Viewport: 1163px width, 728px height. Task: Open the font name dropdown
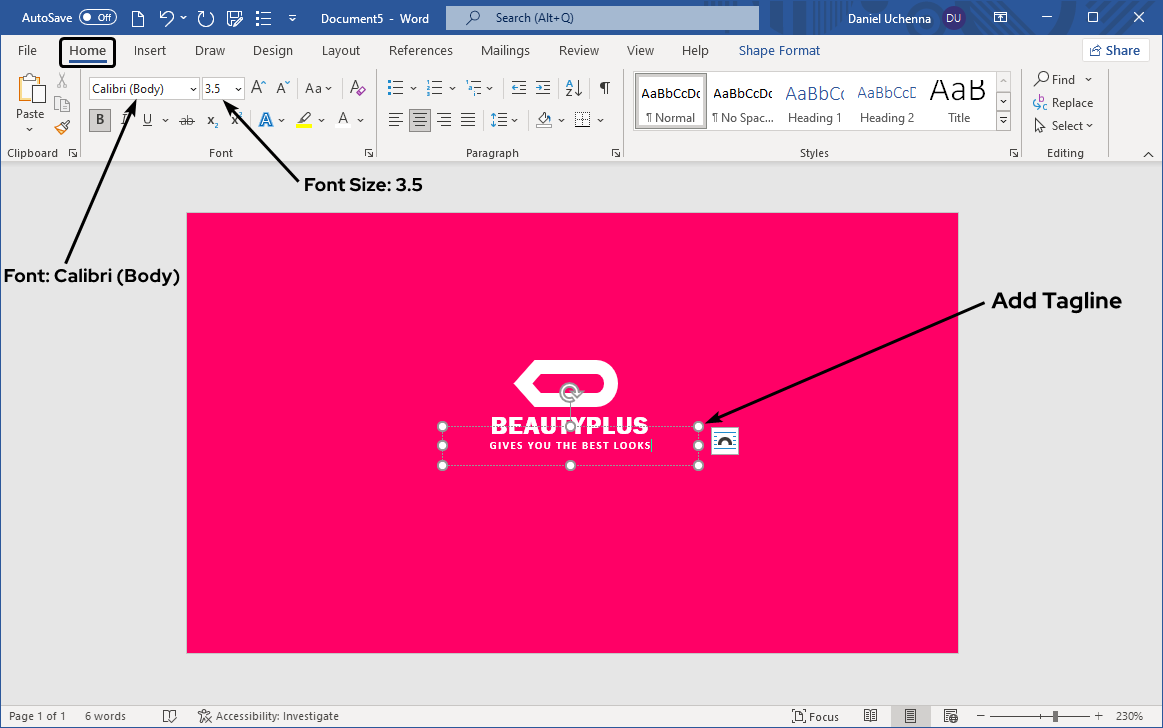coord(193,89)
